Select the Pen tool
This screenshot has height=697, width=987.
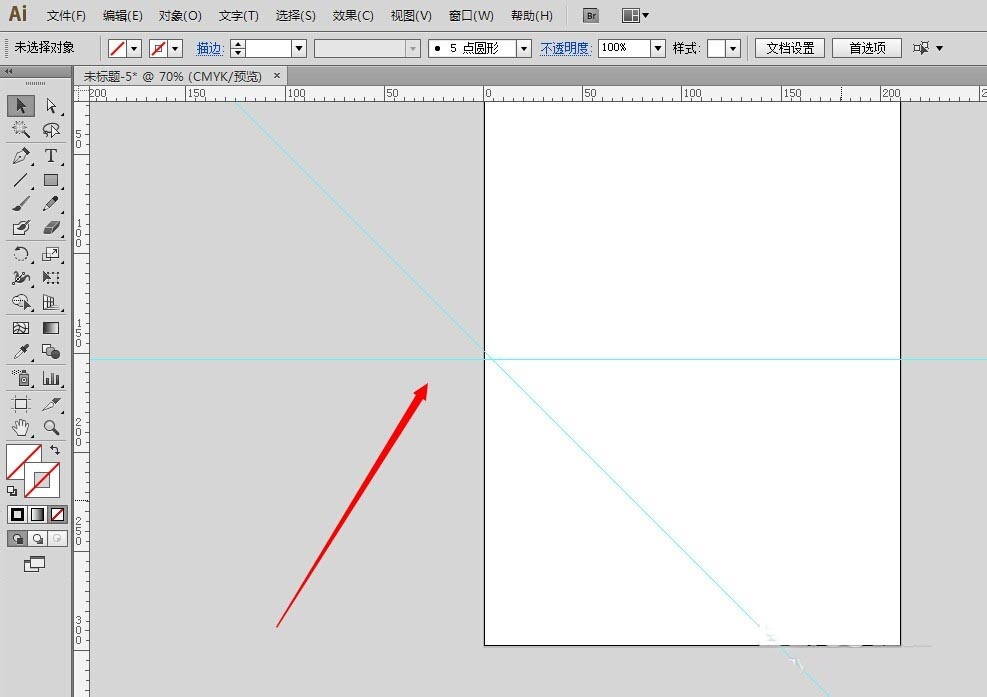[x=21, y=156]
